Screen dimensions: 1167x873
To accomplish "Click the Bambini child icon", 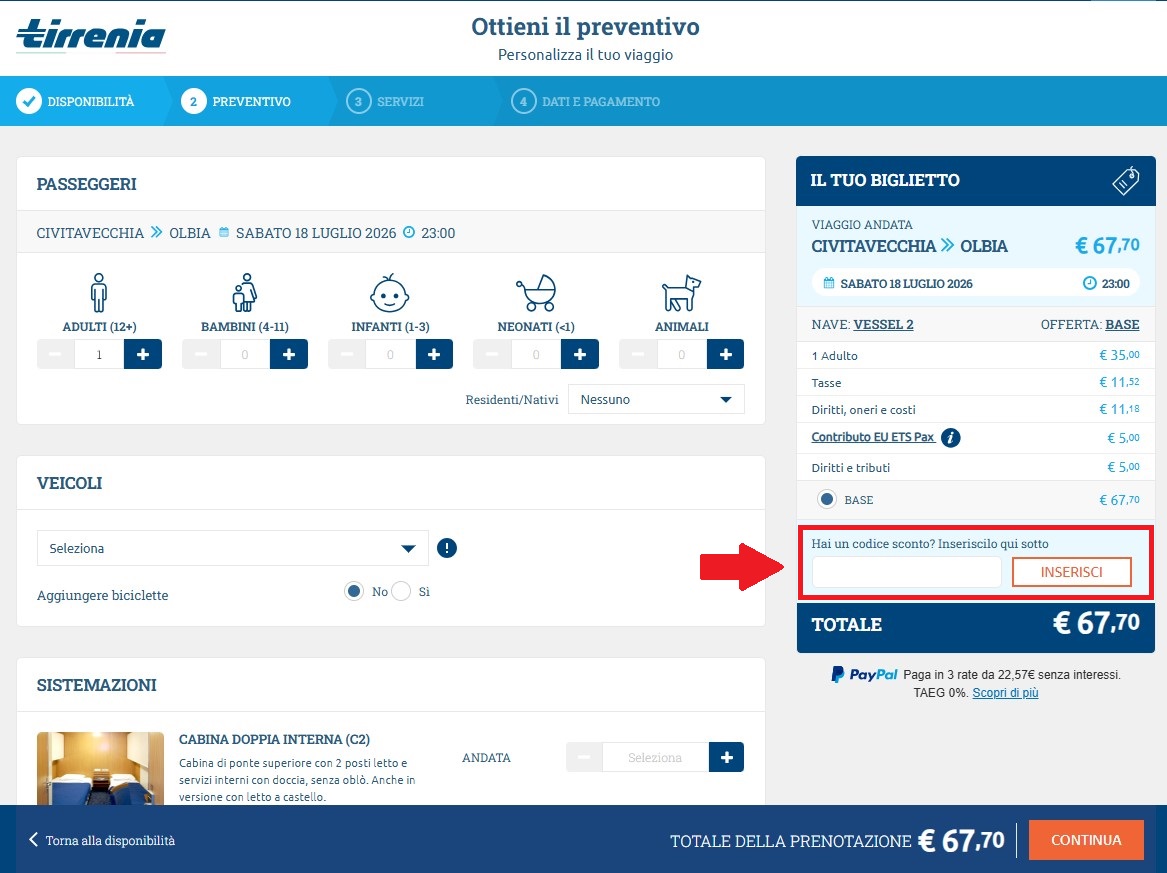I will pos(243,294).
